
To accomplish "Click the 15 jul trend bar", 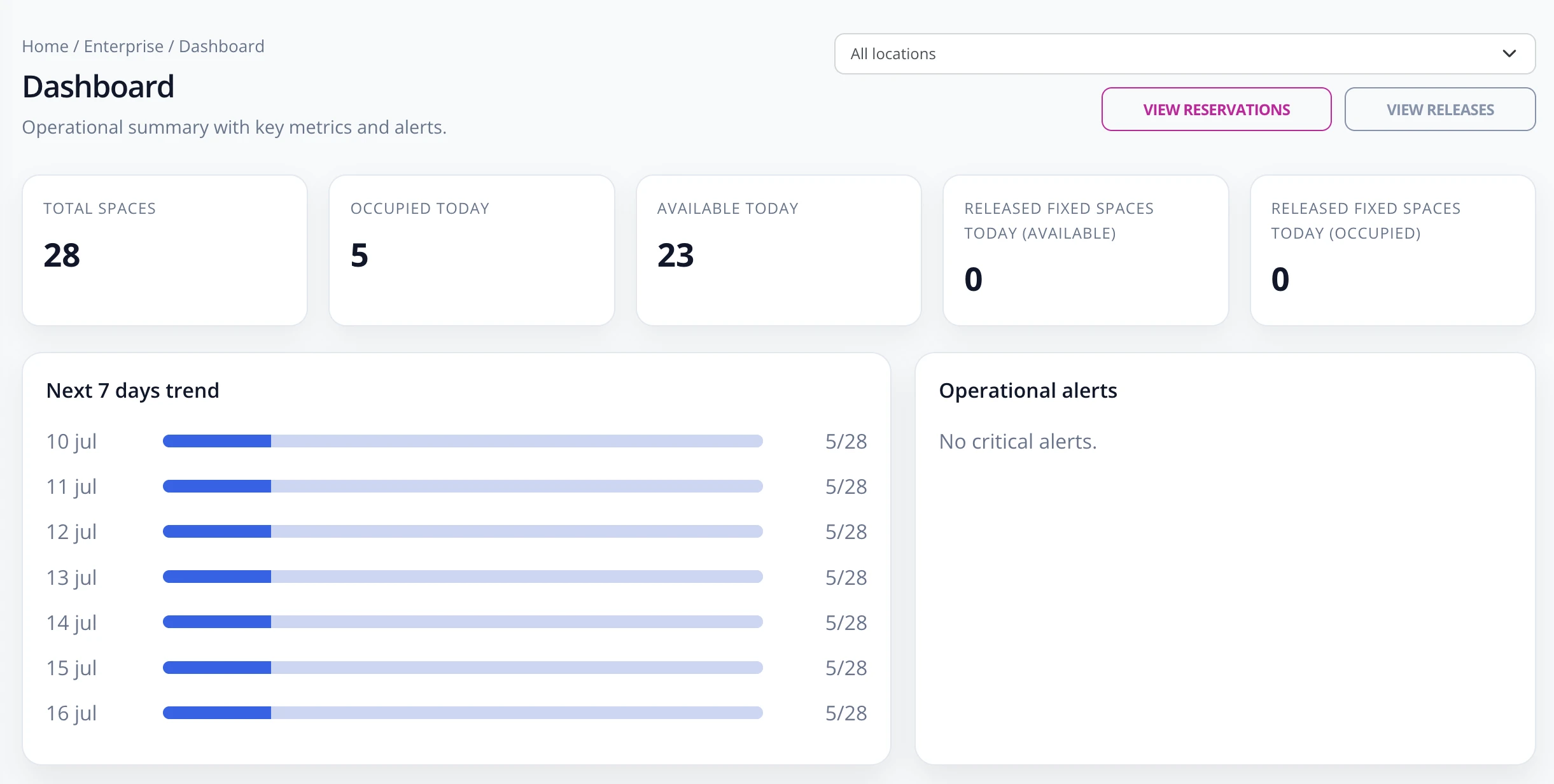I will coord(463,668).
